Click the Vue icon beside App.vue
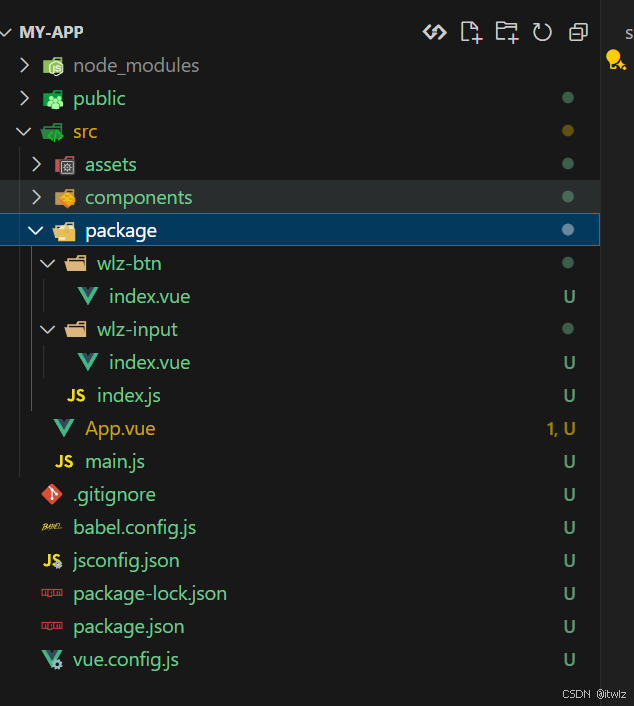The height and width of the screenshot is (706, 634). click(x=64, y=428)
